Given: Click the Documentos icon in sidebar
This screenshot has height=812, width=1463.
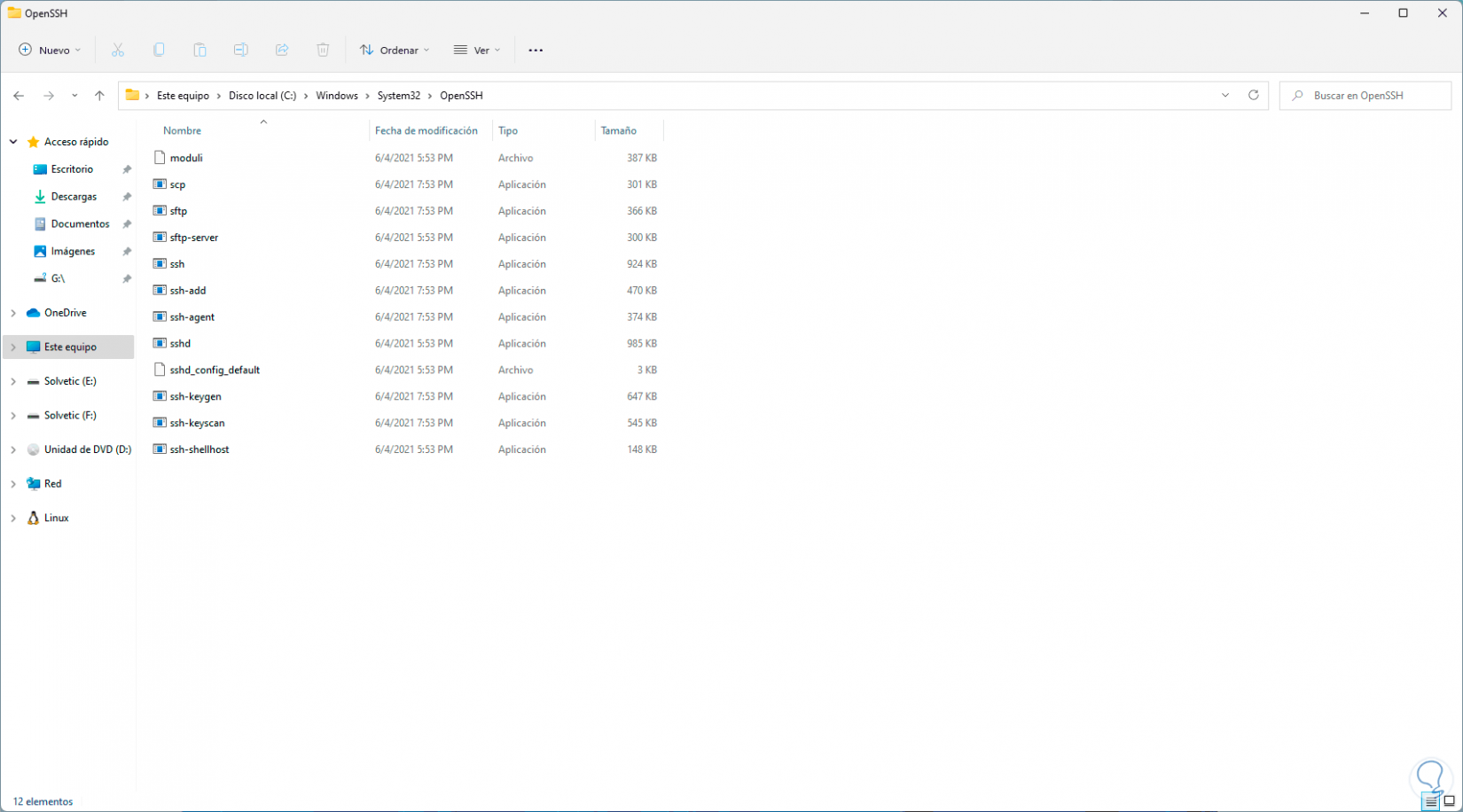Looking at the screenshot, I should coord(40,224).
